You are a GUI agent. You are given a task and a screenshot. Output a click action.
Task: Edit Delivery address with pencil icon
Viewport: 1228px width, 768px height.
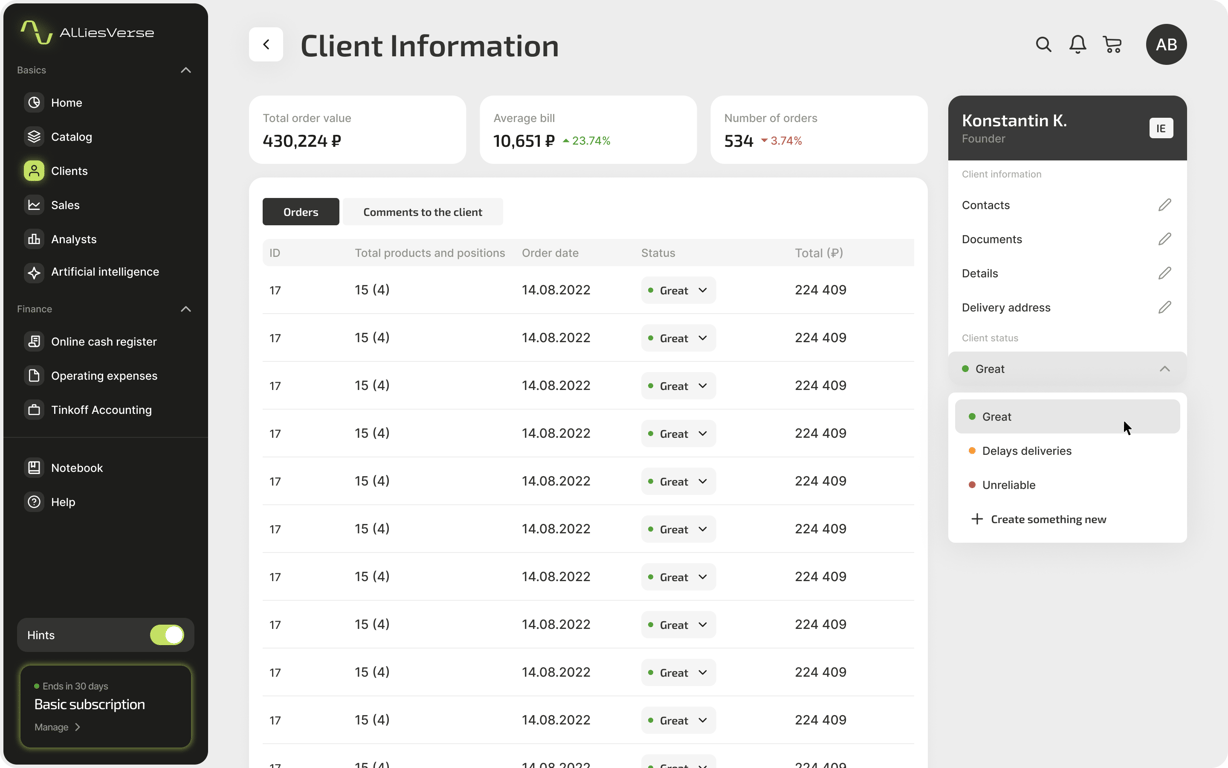tap(1165, 307)
